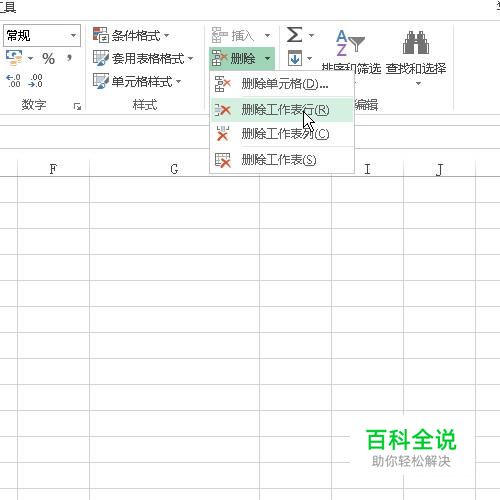Image resolution: width=500 pixels, height=500 pixels.
Task: Expand the AutoSum dropdown arrow
Action: click(x=311, y=35)
